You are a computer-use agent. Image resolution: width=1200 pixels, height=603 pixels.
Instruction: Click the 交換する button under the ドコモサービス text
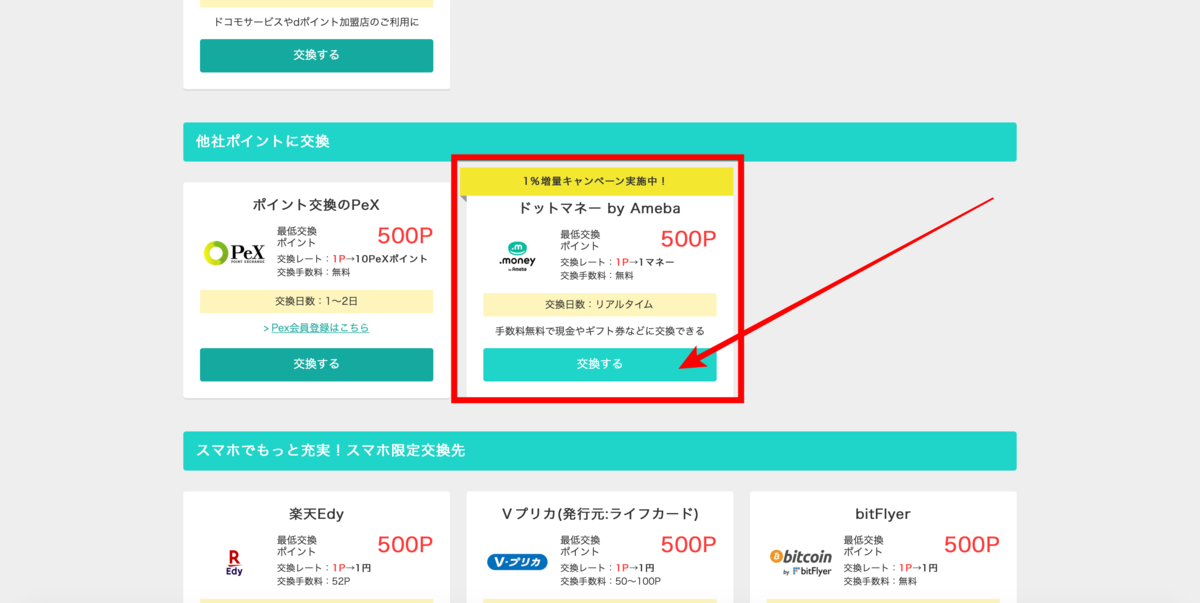tap(316, 55)
